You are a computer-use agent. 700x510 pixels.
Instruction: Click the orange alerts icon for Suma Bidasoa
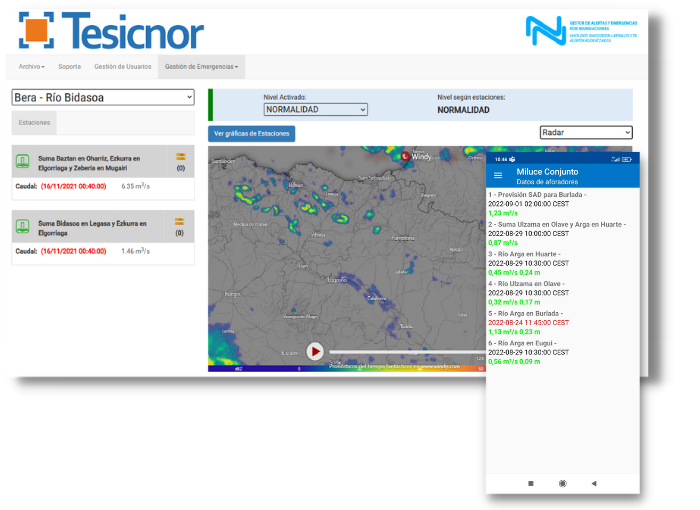pyautogui.click(x=179, y=222)
